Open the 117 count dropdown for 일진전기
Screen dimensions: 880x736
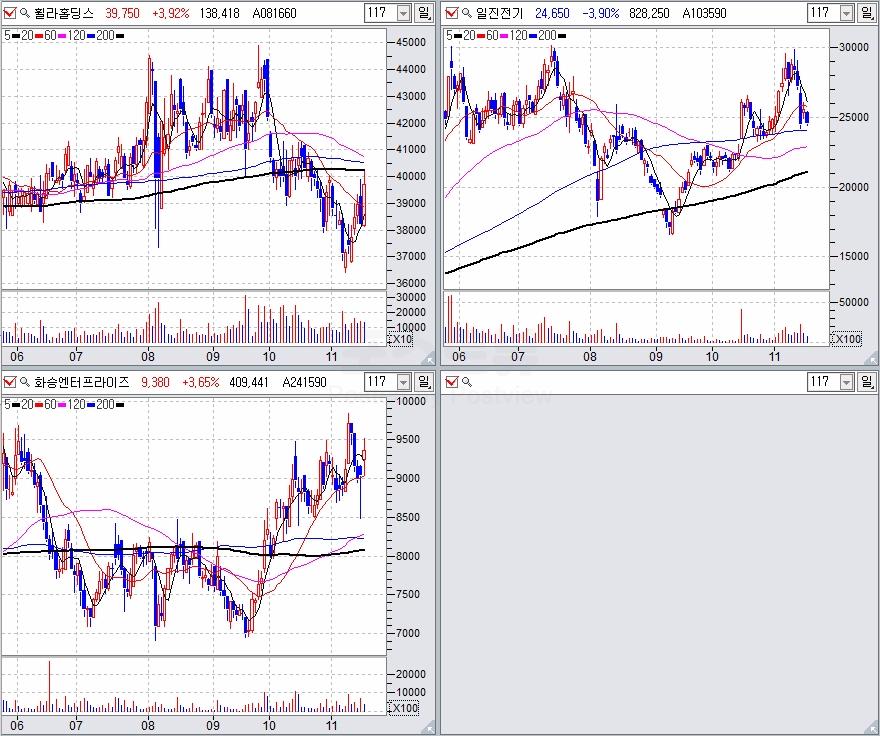point(845,13)
